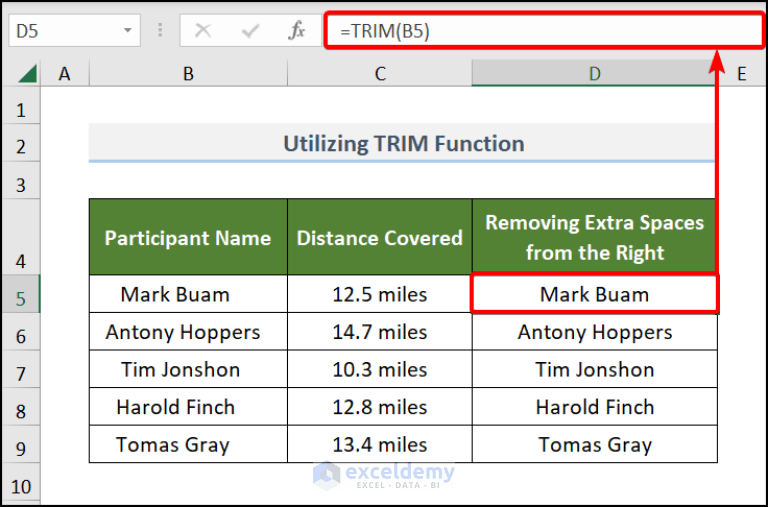Screen dimensions: 768x507
Task: Click the Enter checkmark icon in formula bar
Action: pos(250,31)
